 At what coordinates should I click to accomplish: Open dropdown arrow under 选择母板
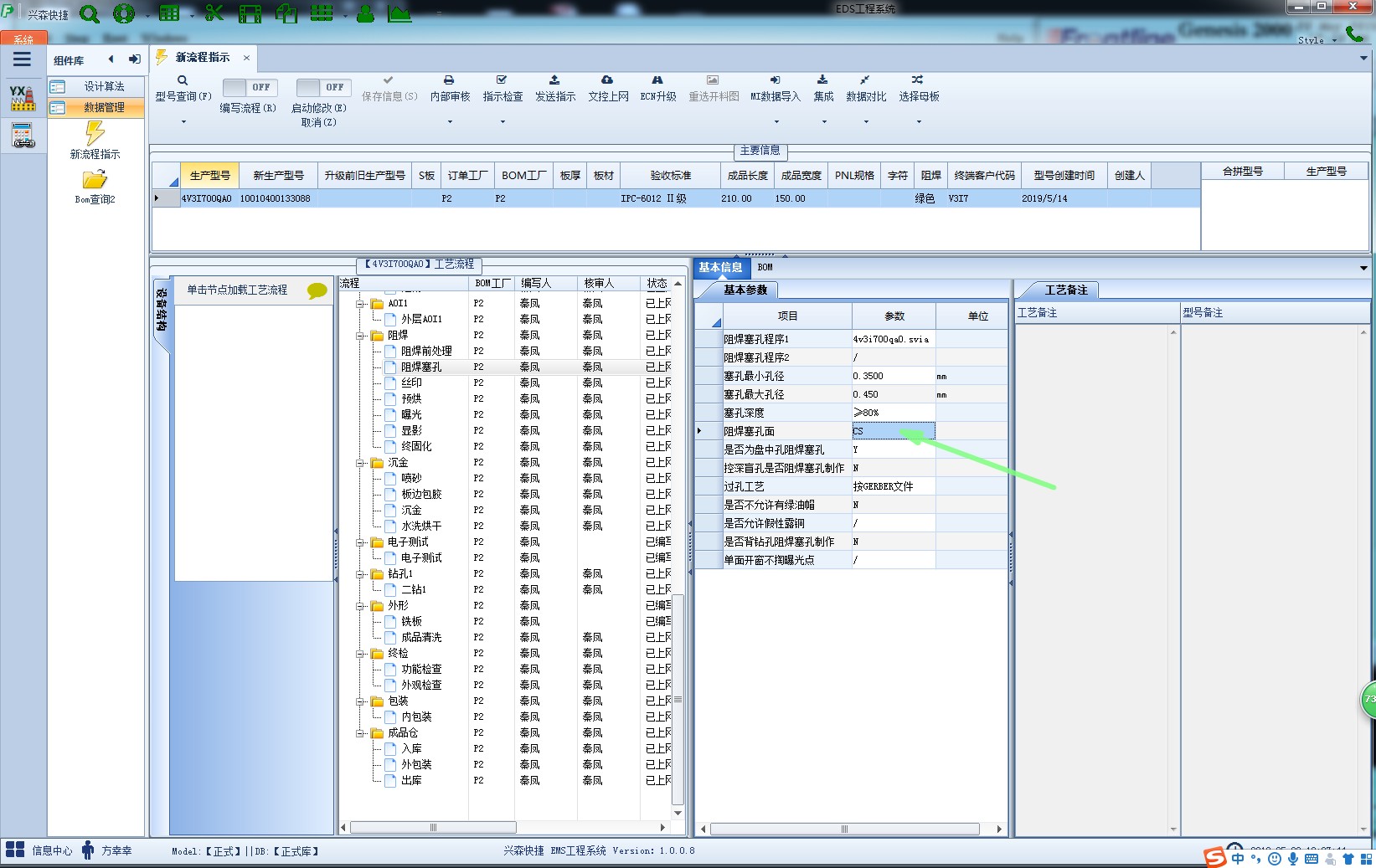(919, 122)
